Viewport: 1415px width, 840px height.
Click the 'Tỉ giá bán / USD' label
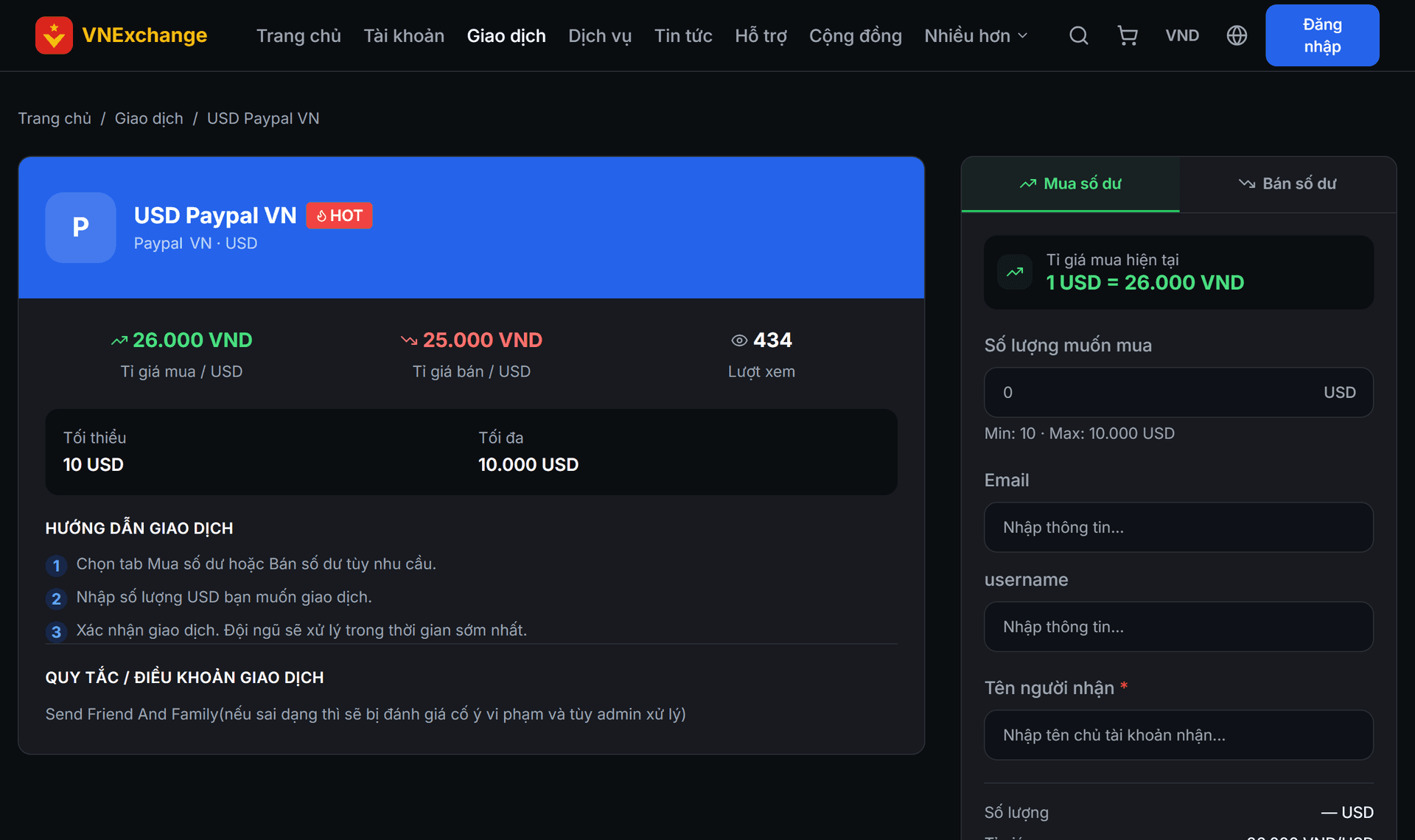(472, 372)
